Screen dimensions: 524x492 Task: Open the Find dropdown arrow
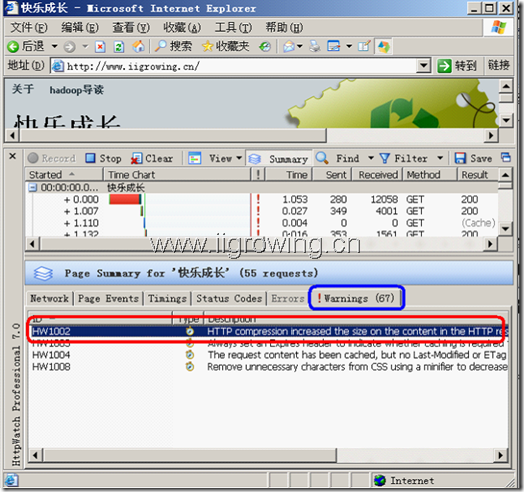(371, 158)
